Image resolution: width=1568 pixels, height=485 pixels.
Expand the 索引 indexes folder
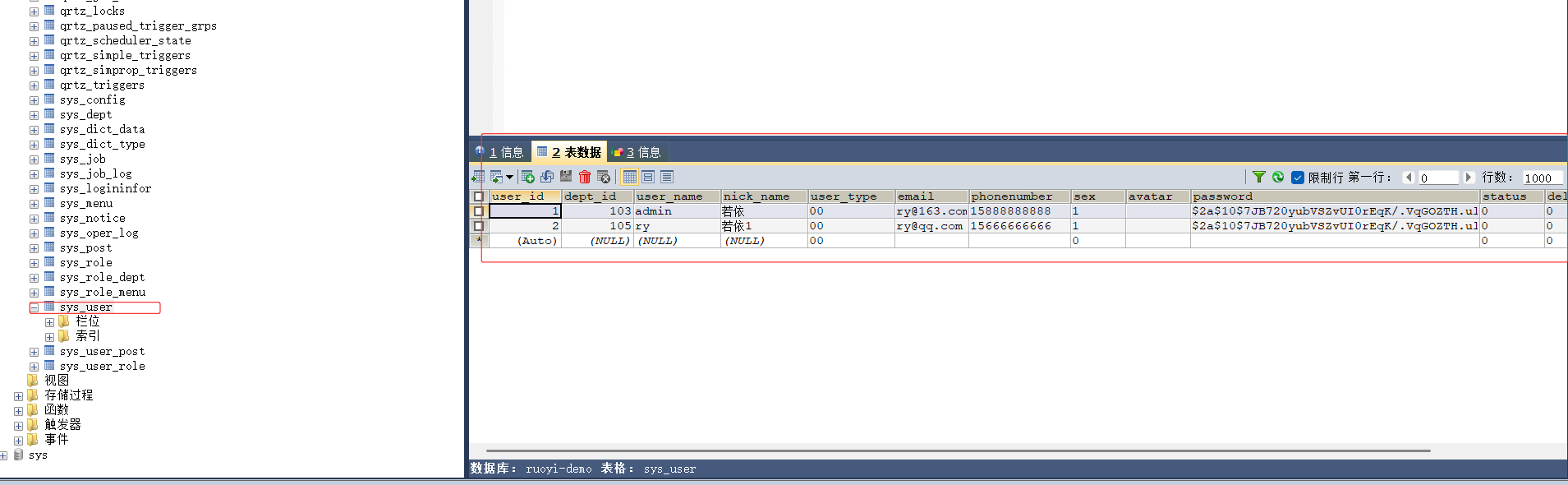click(x=49, y=337)
